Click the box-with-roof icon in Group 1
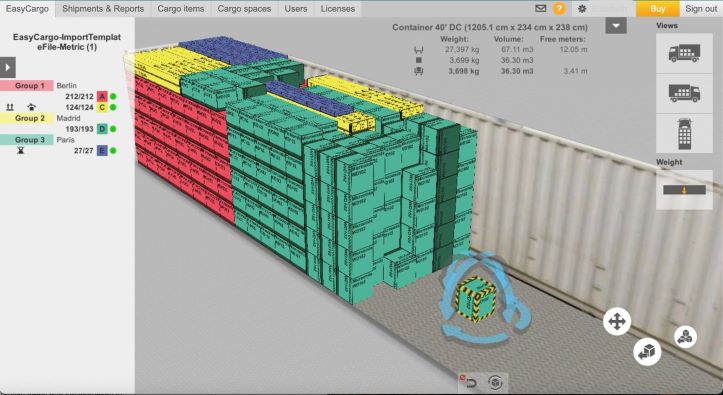This screenshot has height=395, width=723. 31,107
